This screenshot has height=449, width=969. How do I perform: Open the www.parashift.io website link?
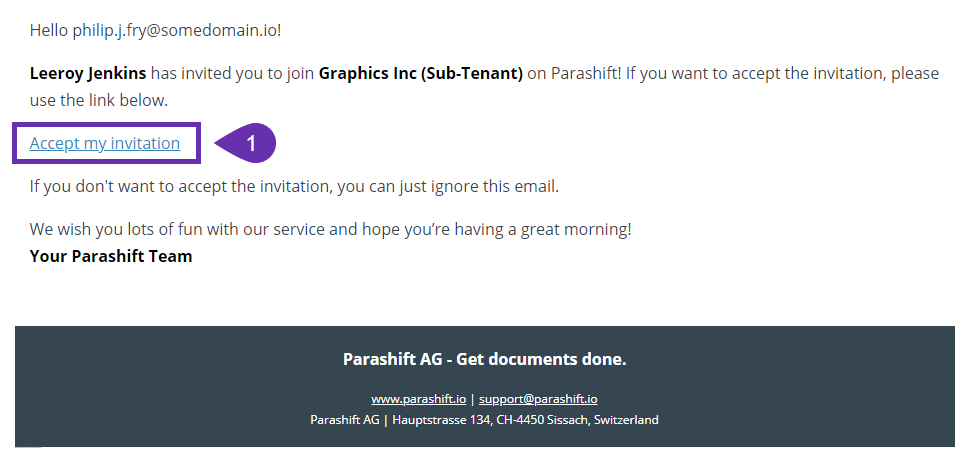pyautogui.click(x=418, y=399)
